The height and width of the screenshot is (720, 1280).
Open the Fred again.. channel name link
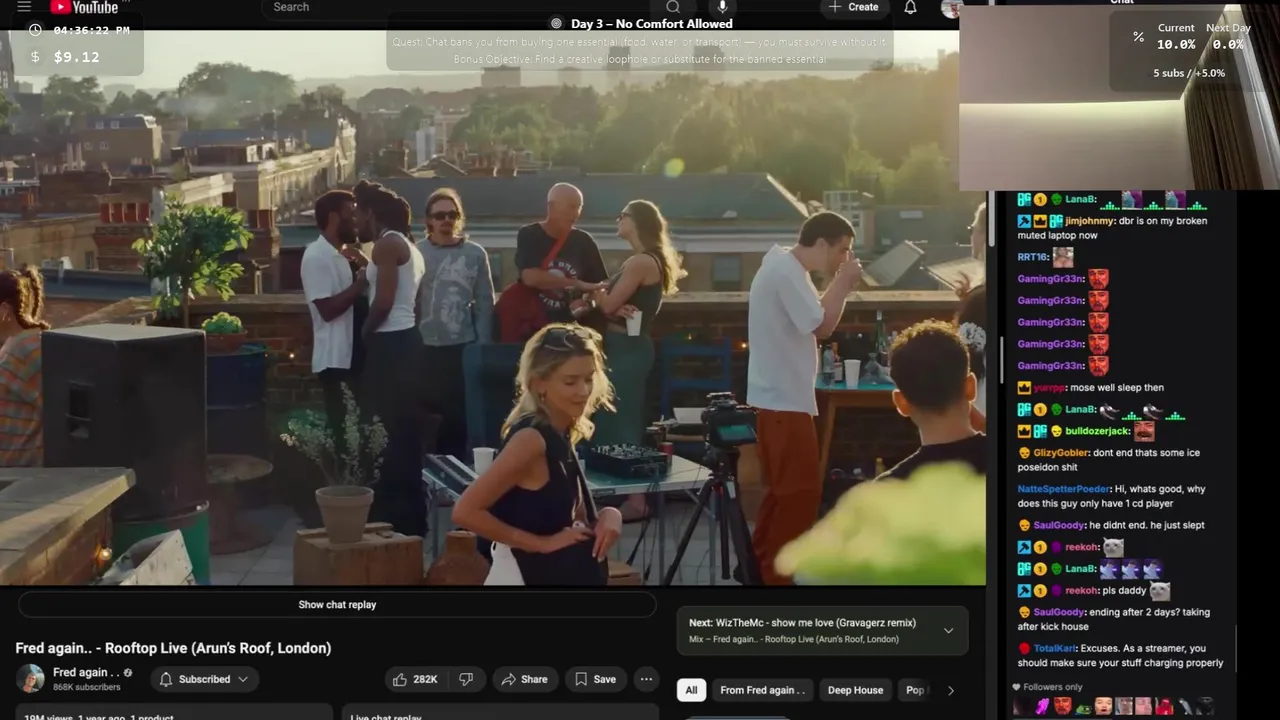[x=86, y=672]
